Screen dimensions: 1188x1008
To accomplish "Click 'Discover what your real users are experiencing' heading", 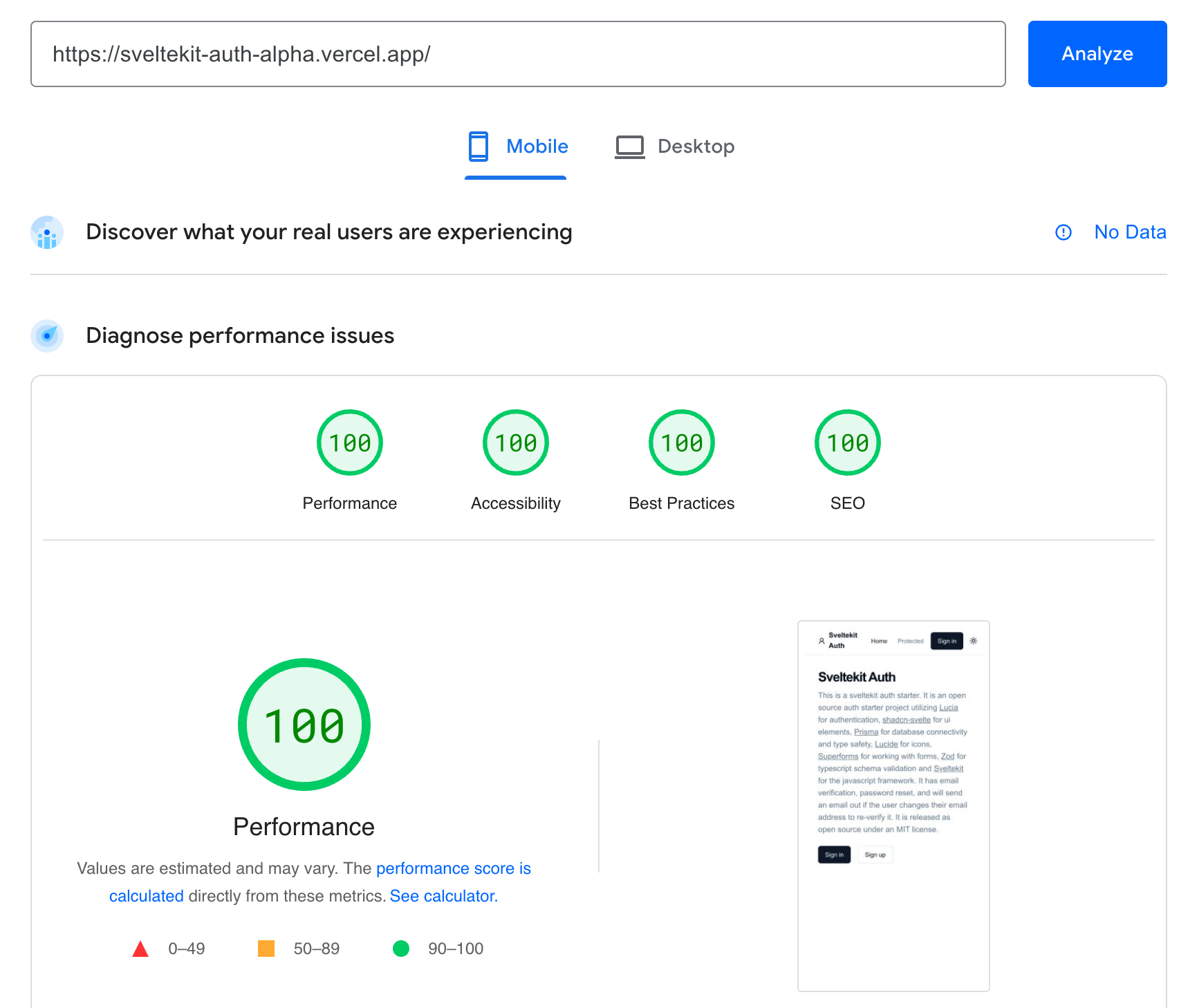I will 329,232.
